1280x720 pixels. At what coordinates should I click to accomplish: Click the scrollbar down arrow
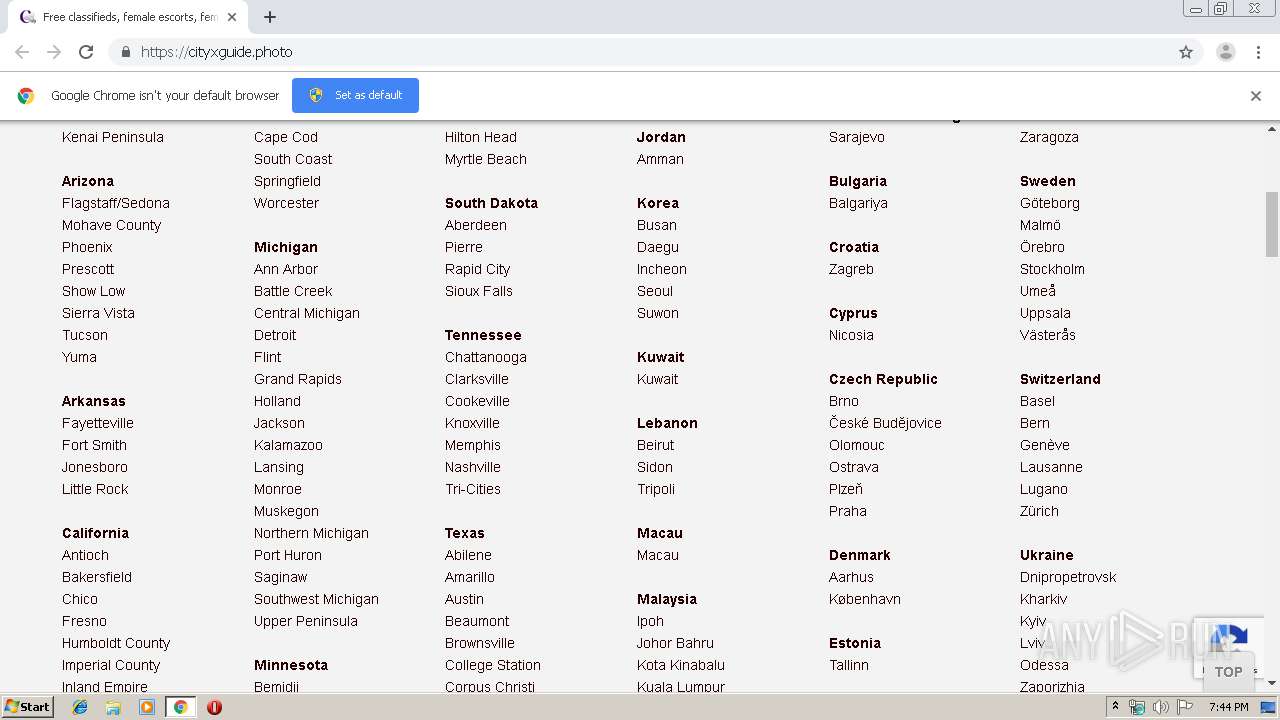[x=1272, y=683]
